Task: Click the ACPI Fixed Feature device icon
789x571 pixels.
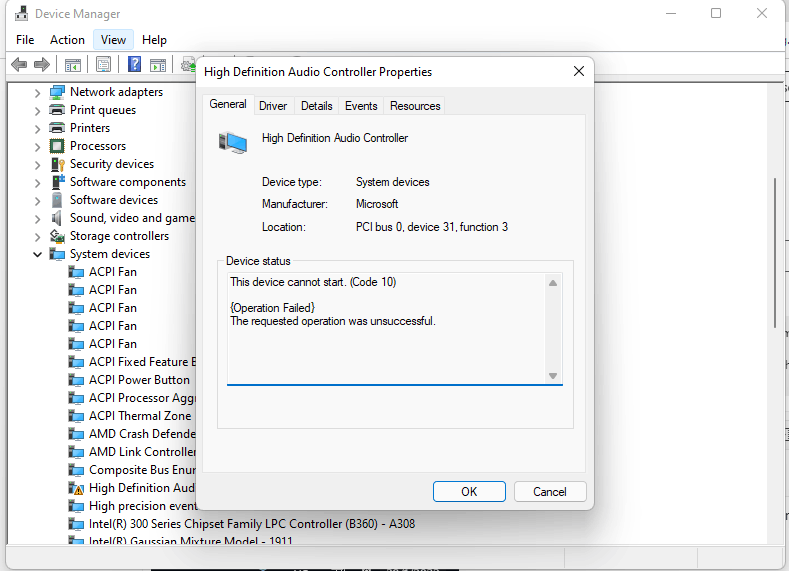Action: (x=76, y=362)
